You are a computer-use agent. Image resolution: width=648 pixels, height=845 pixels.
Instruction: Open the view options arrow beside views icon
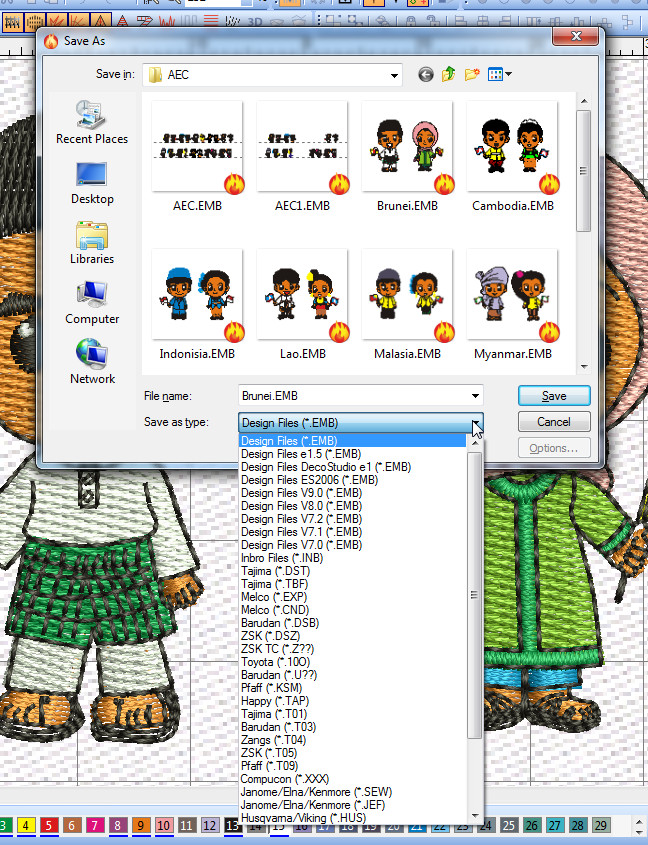pos(508,74)
